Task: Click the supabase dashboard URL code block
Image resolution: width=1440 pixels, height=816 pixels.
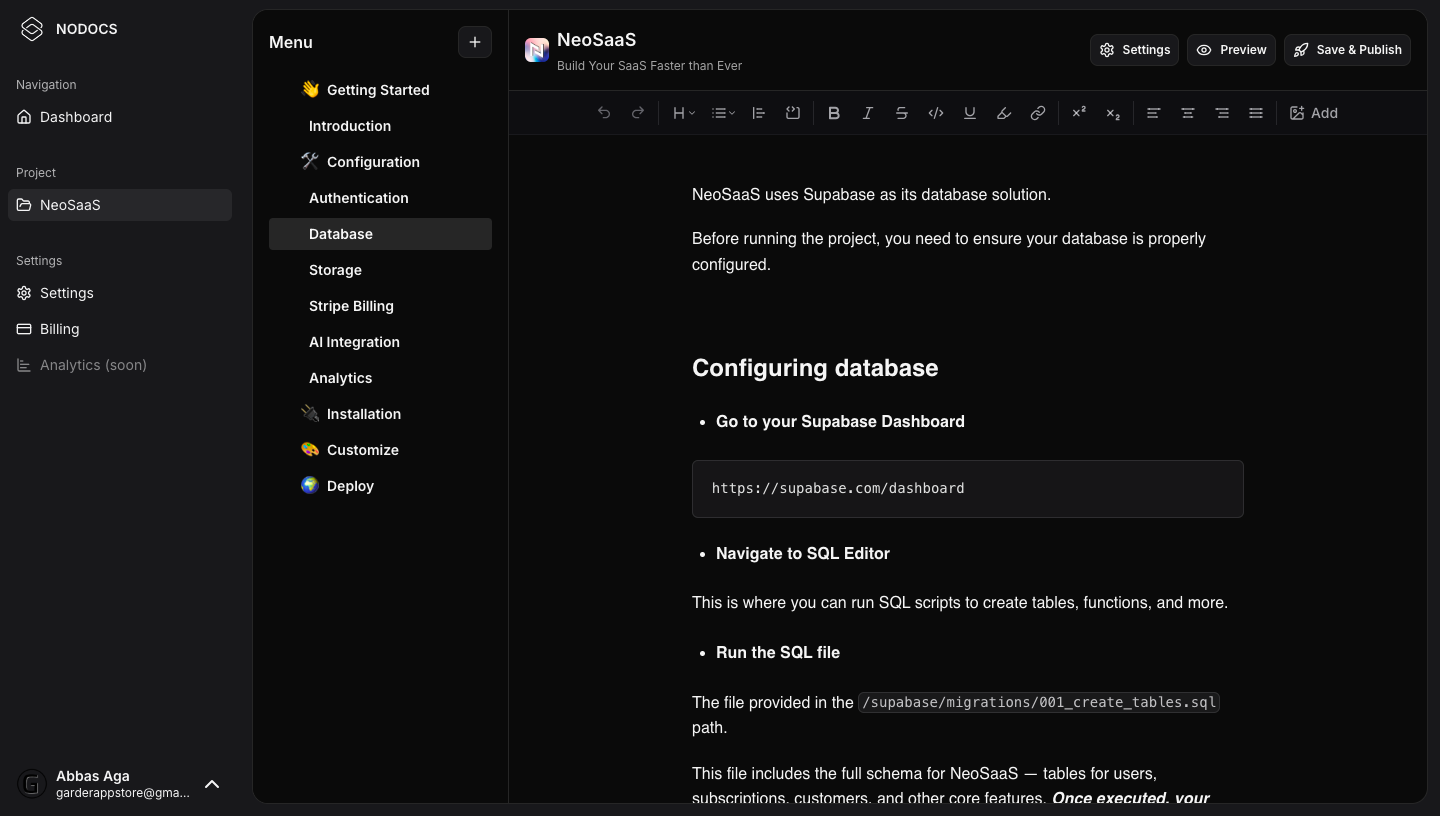Action: point(967,489)
